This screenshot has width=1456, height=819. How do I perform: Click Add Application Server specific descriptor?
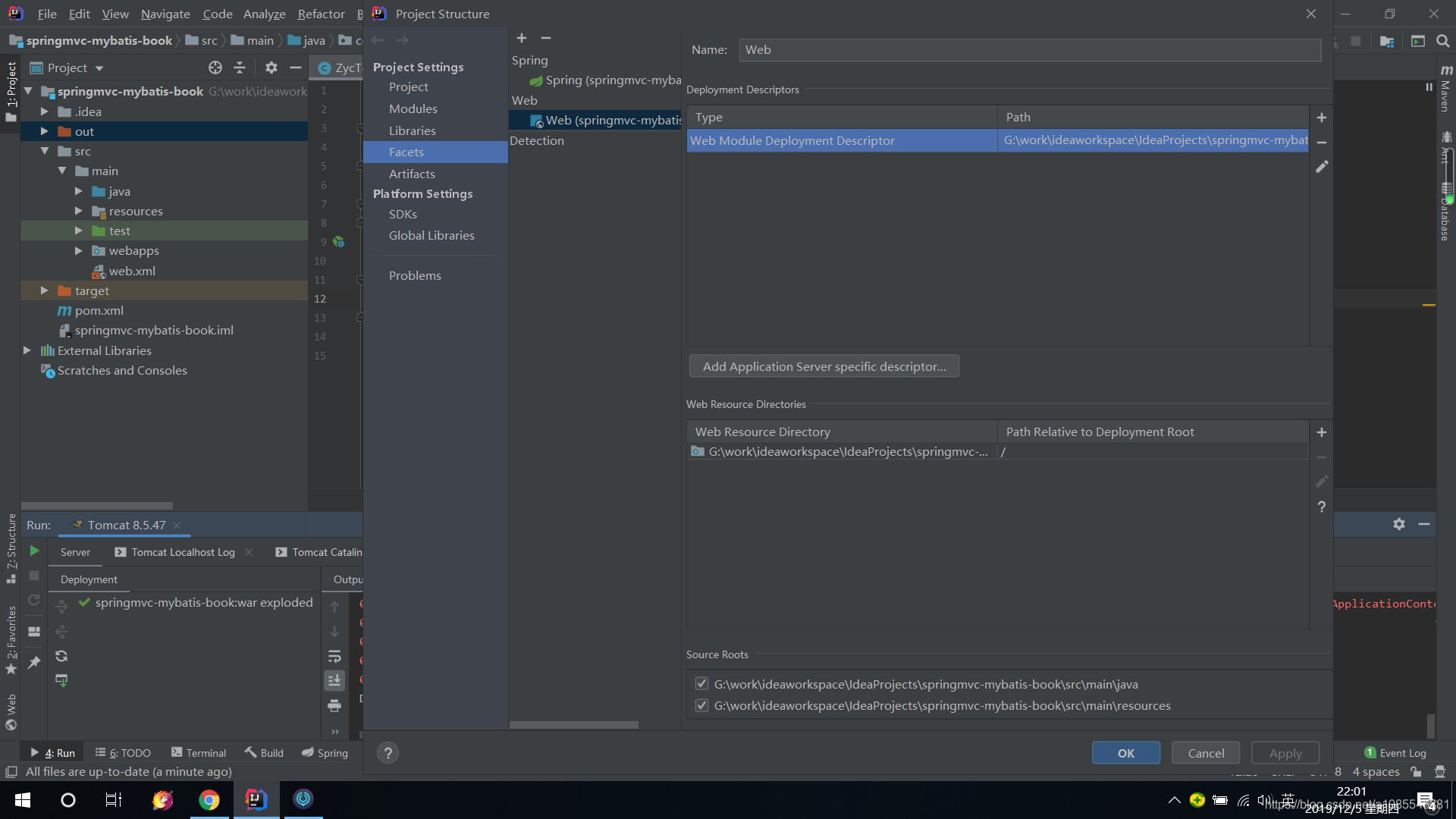(824, 366)
